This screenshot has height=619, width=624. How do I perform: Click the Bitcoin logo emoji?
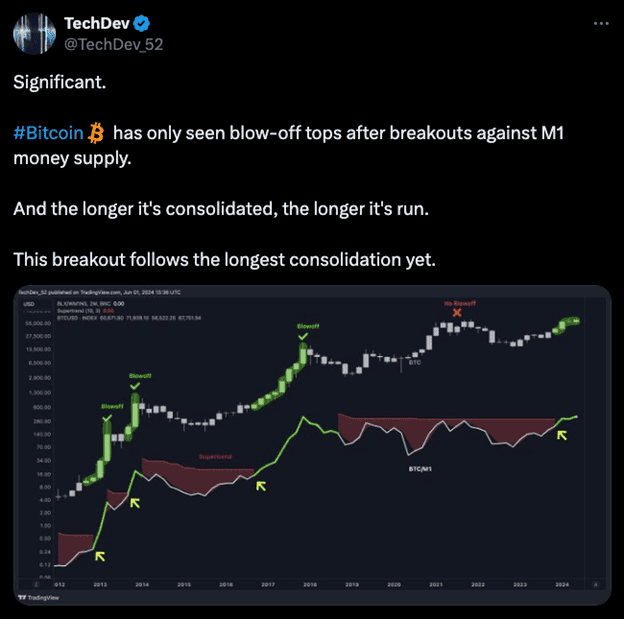[x=96, y=133]
